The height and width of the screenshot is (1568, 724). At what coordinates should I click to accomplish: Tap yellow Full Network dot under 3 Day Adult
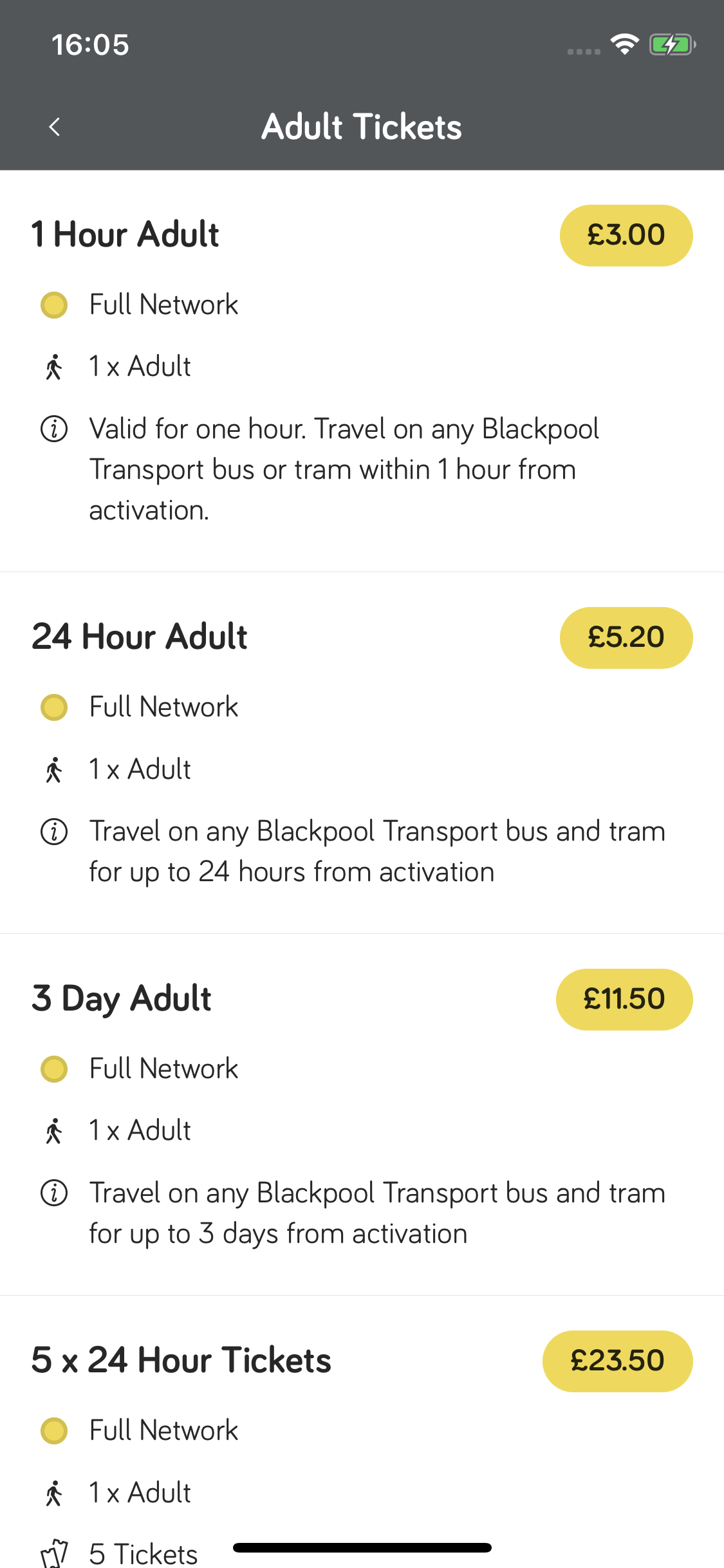tap(54, 1069)
